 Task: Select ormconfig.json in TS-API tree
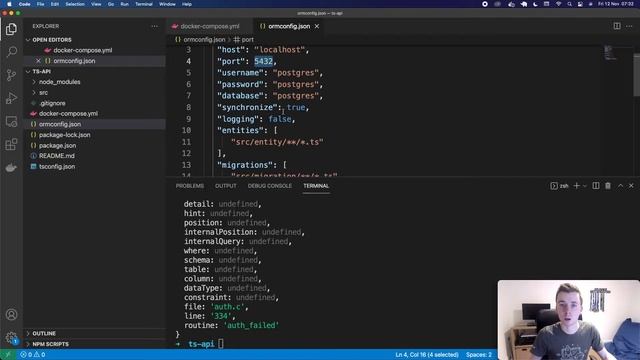point(60,124)
